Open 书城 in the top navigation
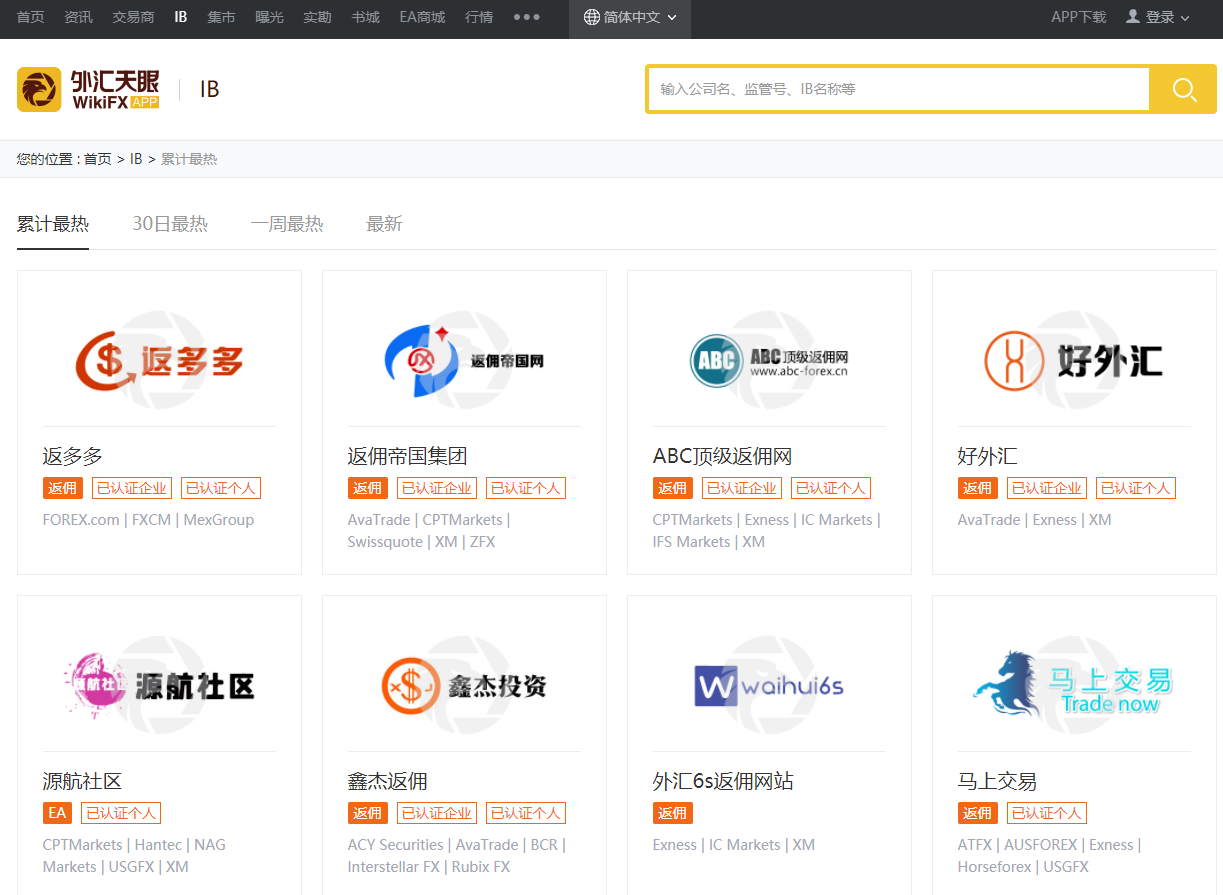This screenshot has height=895, width=1223. coord(365,17)
